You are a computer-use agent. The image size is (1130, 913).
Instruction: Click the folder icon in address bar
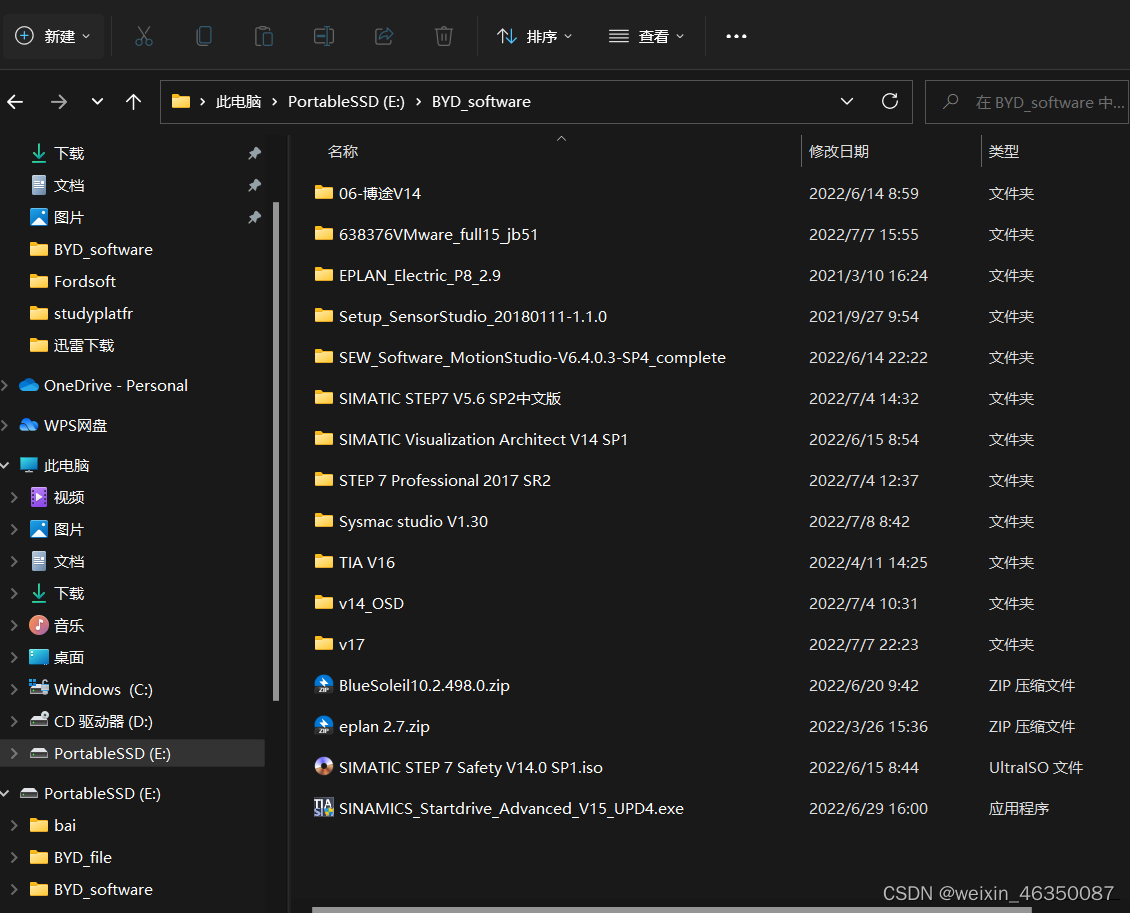pos(181,102)
